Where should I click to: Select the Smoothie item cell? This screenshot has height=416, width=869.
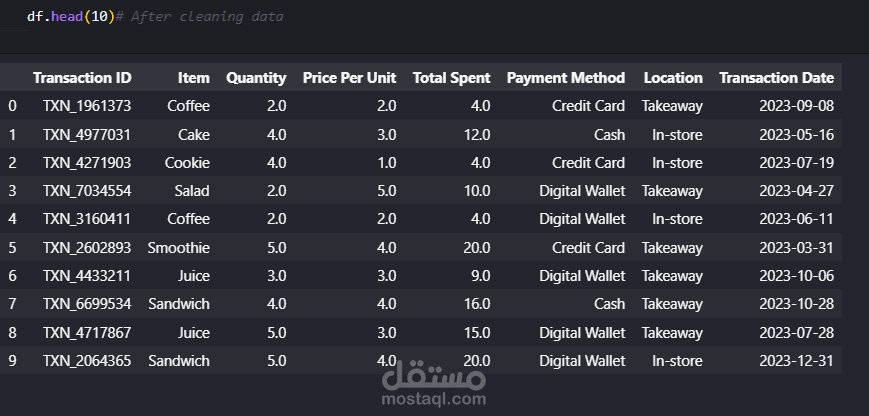tap(179, 247)
